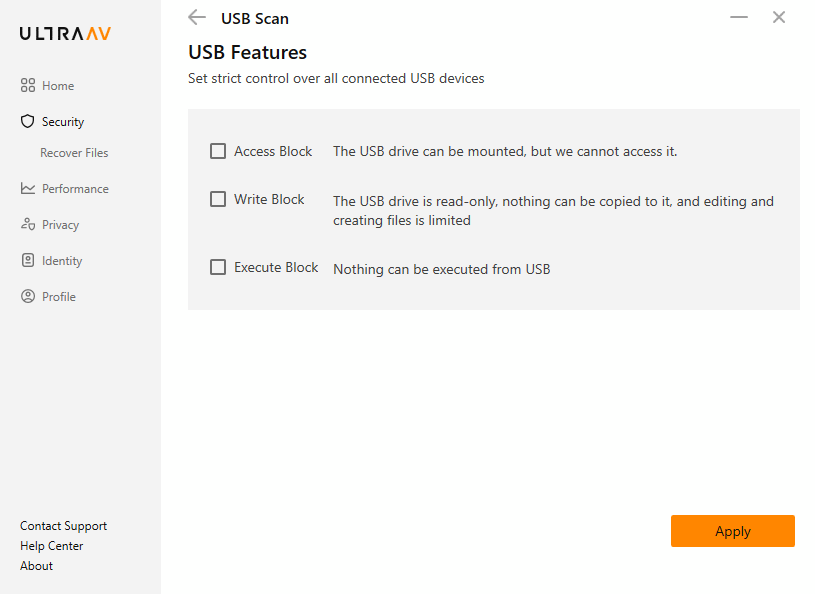Click the Identity badge icon
815x594 pixels.
coord(28,260)
